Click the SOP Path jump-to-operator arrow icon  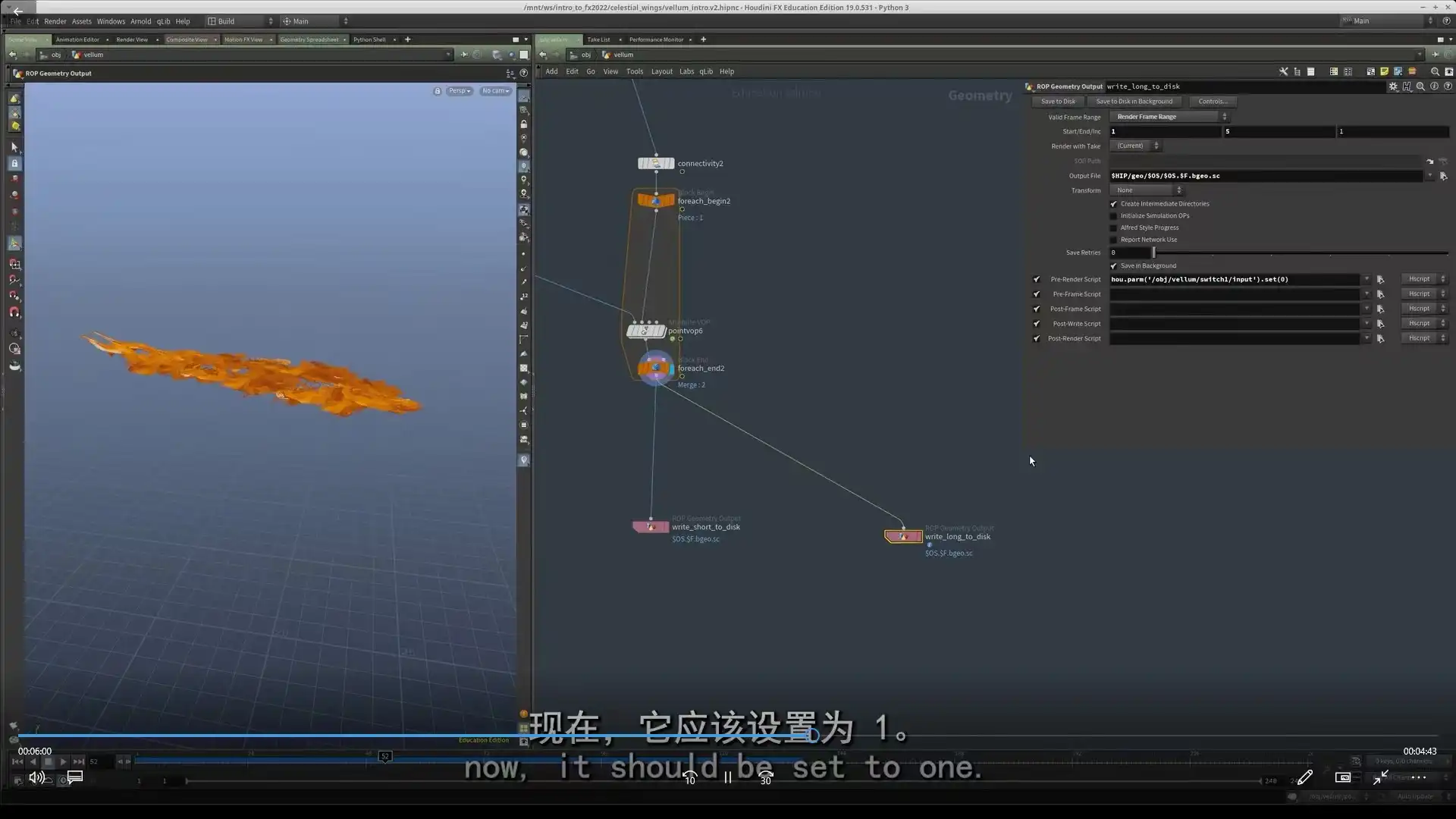click(1429, 162)
